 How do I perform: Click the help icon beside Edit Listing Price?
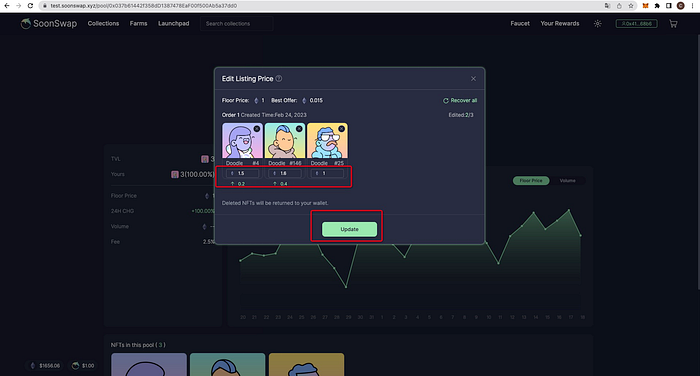(279, 79)
